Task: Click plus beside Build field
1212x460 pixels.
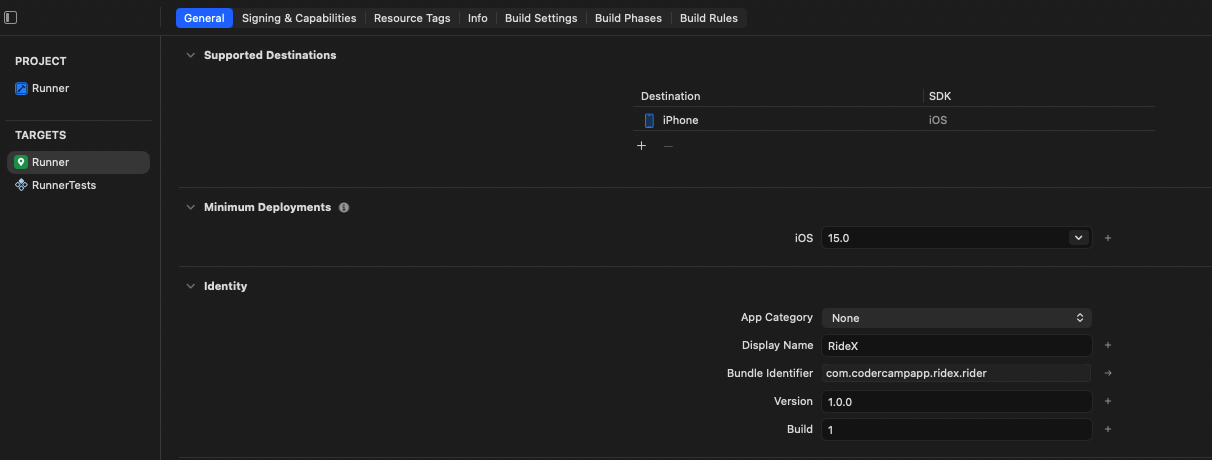Action: point(1108,429)
